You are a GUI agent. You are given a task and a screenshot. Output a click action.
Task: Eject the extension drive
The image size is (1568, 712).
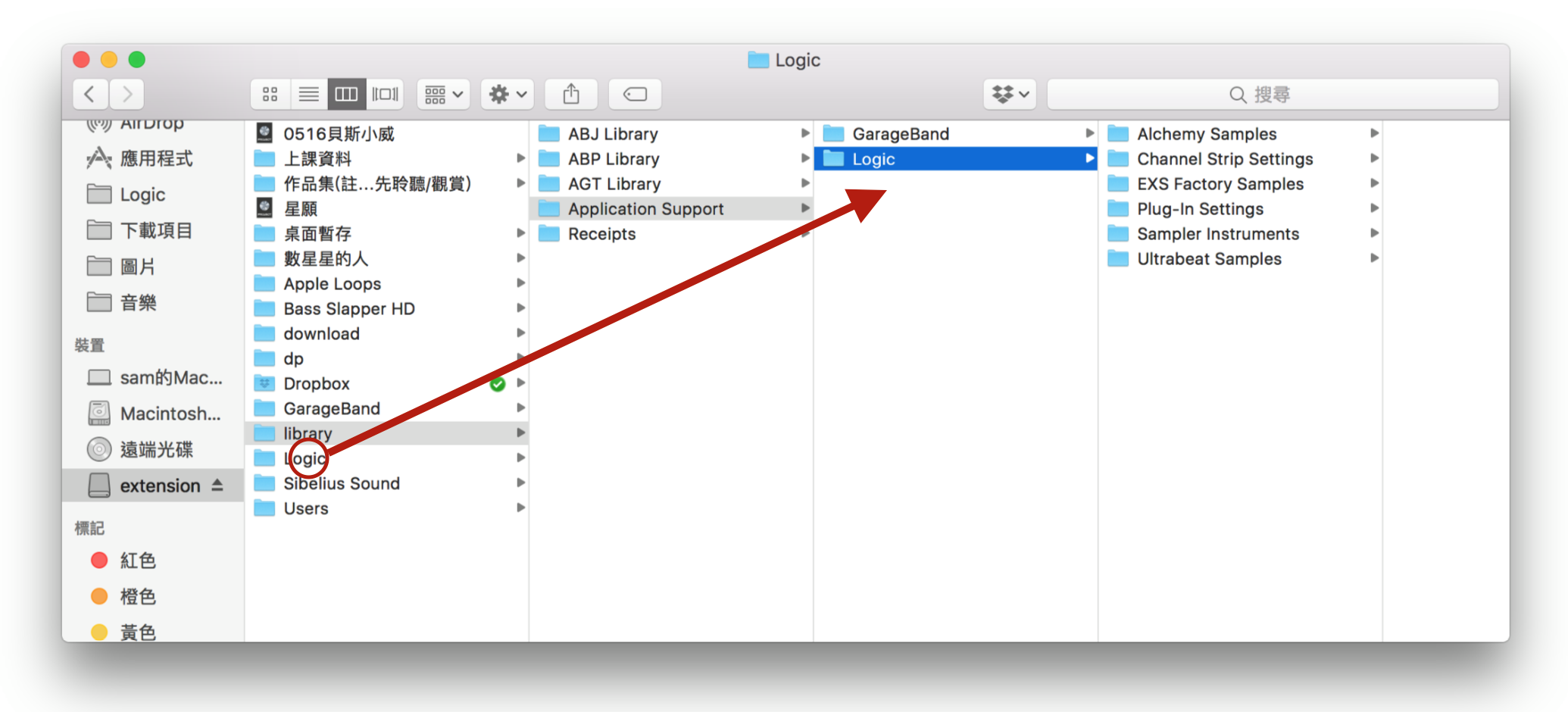tap(217, 485)
